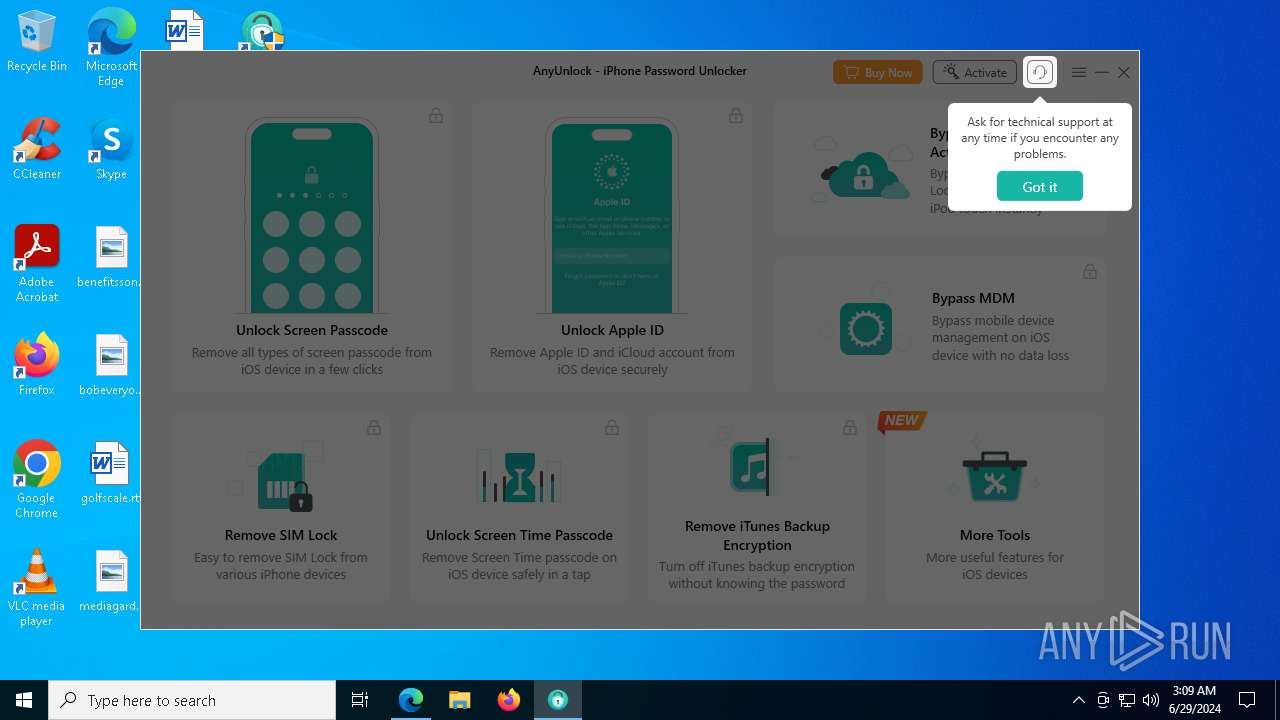Open Microsoft Edge desktop shortcut
The width and height of the screenshot is (1280, 720).
111,48
